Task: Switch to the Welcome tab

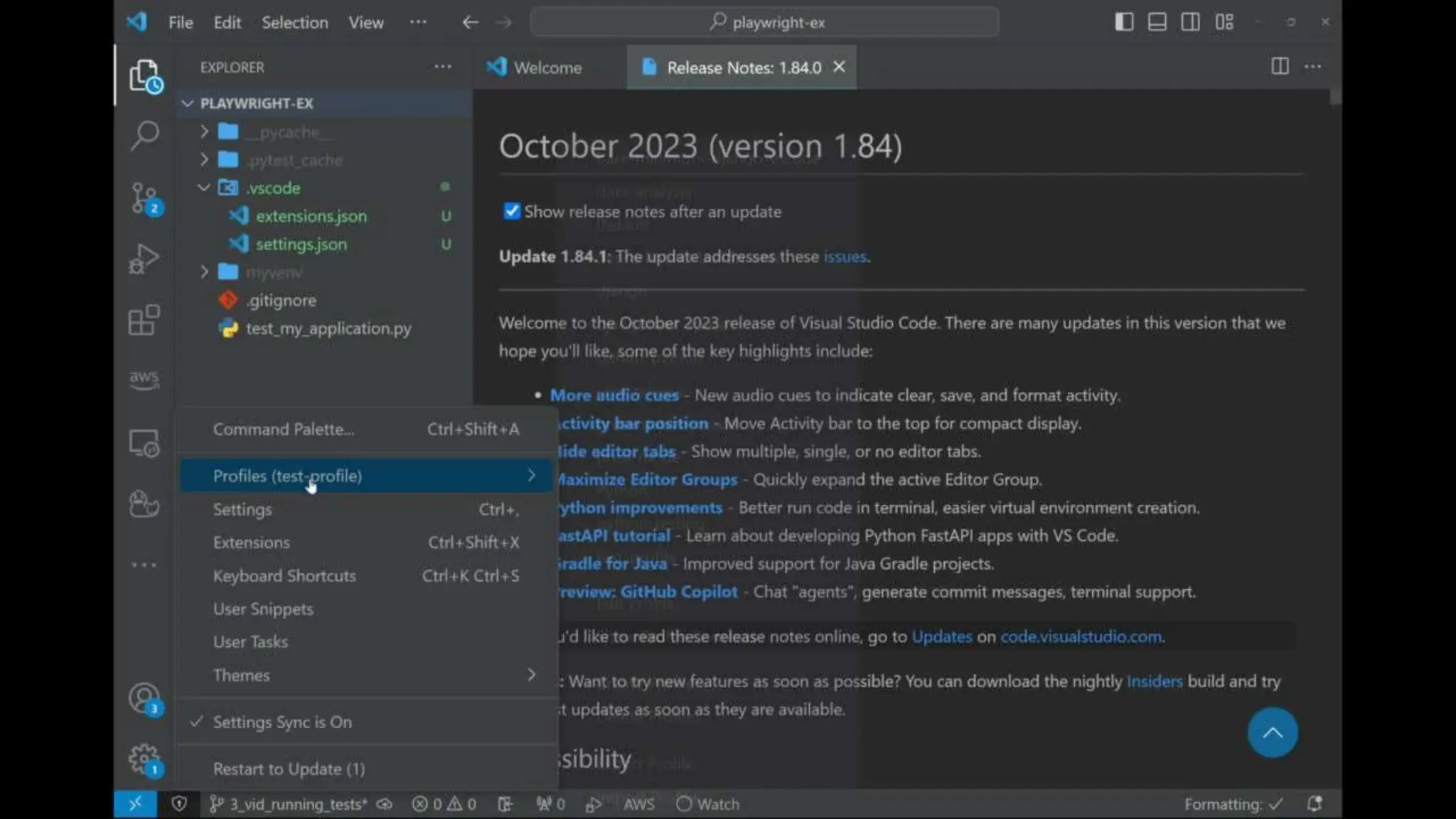Action: (547, 68)
